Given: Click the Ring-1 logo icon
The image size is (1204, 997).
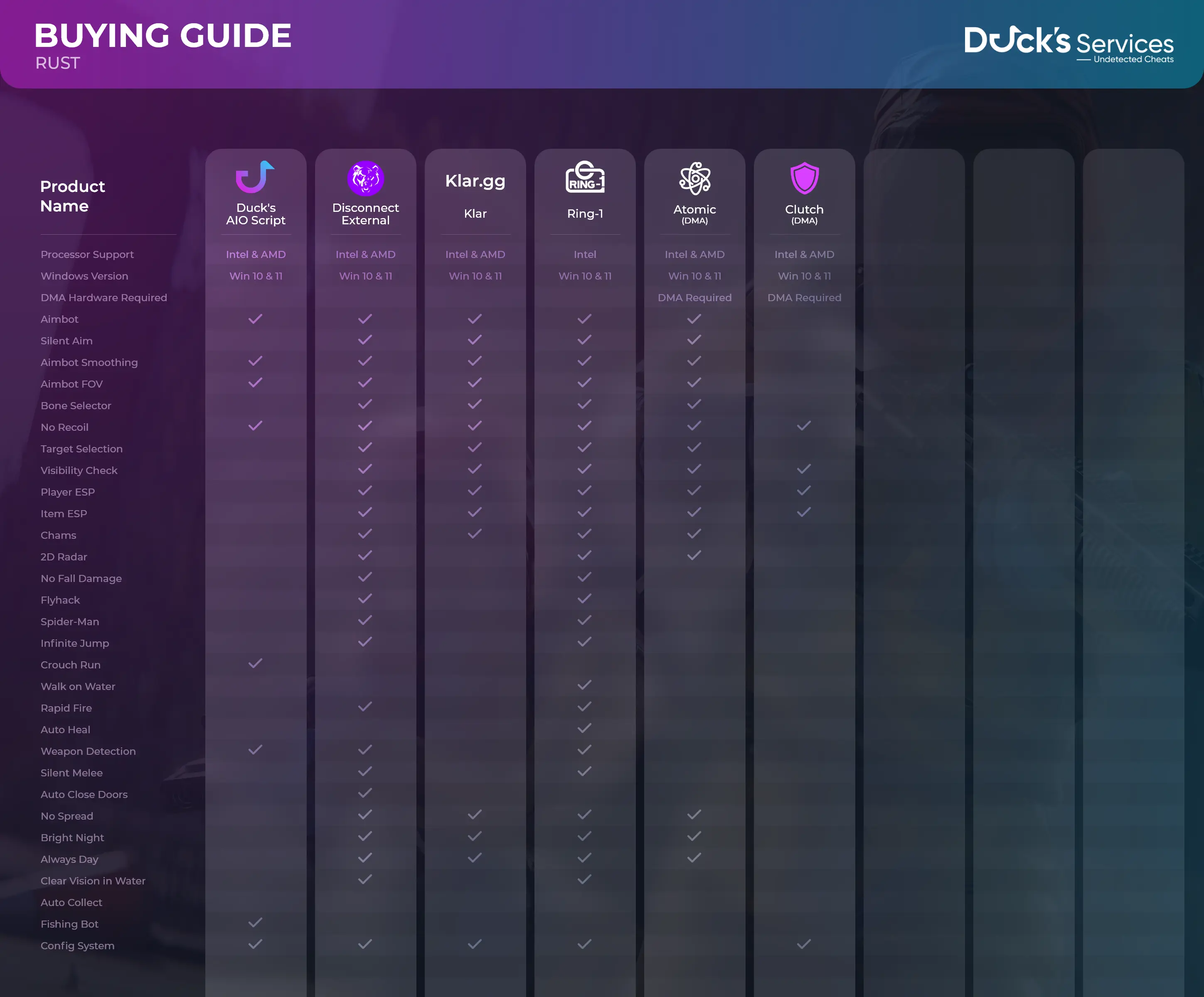Looking at the screenshot, I should pyautogui.click(x=585, y=177).
